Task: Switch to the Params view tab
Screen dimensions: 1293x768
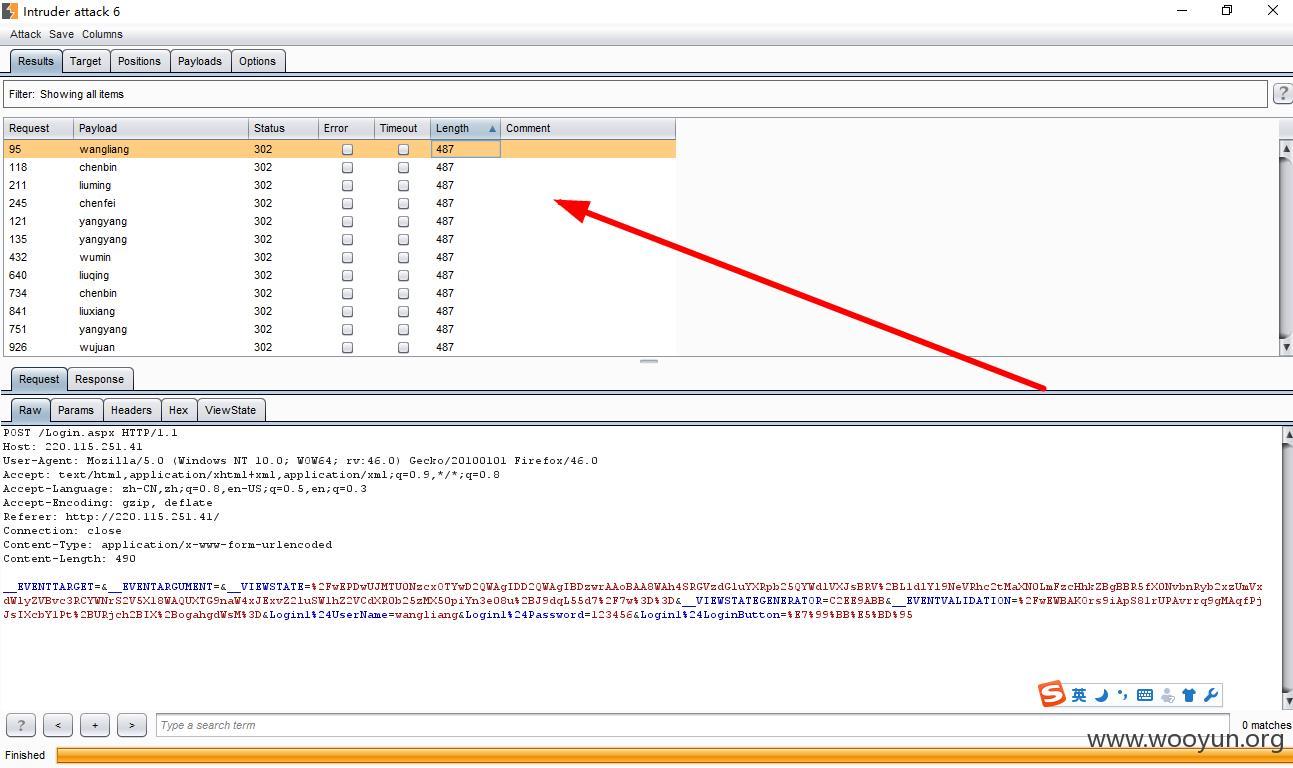Action: (75, 410)
